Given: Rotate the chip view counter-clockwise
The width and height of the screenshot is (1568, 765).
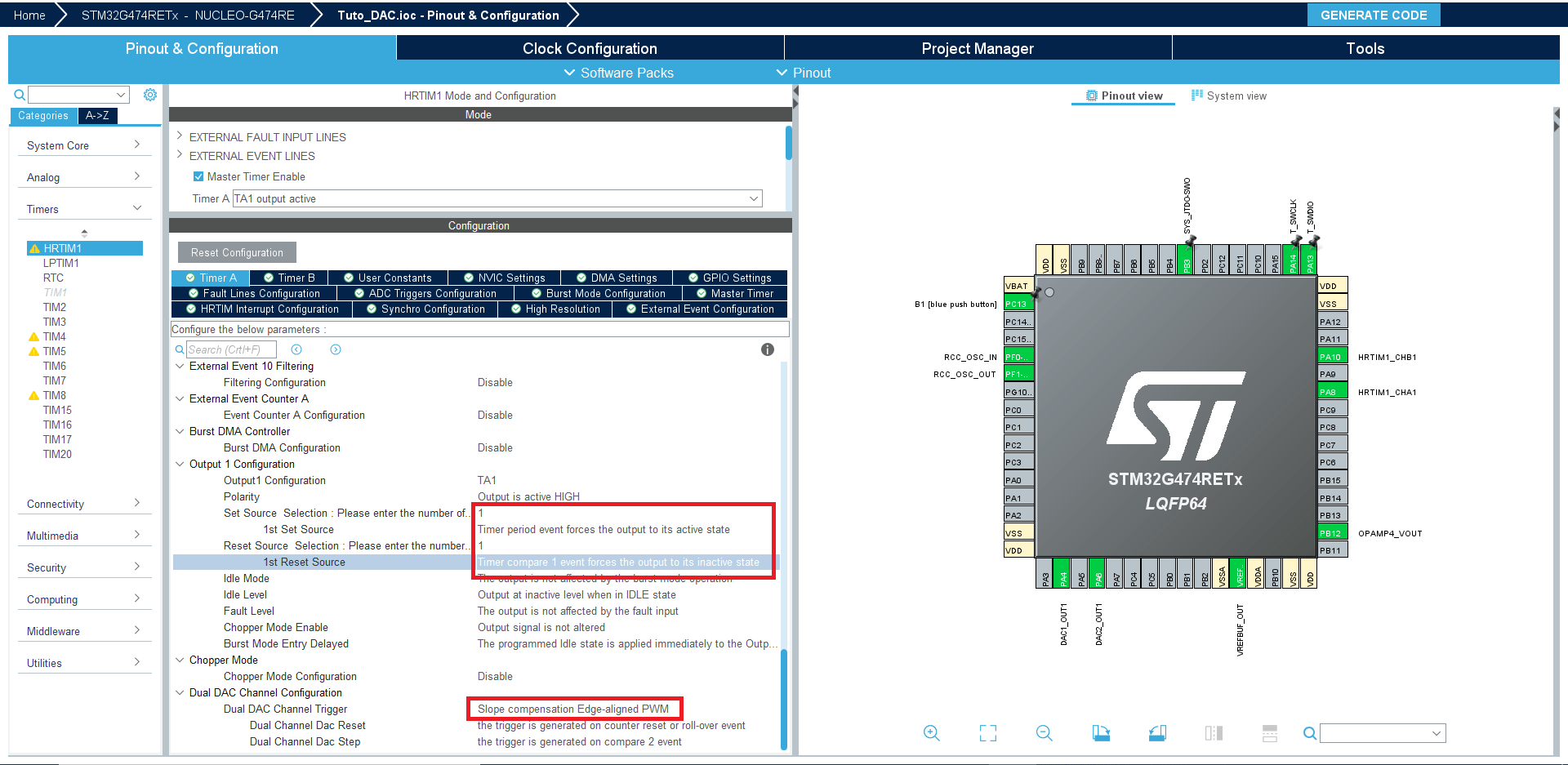Looking at the screenshot, I should coord(1157,733).
